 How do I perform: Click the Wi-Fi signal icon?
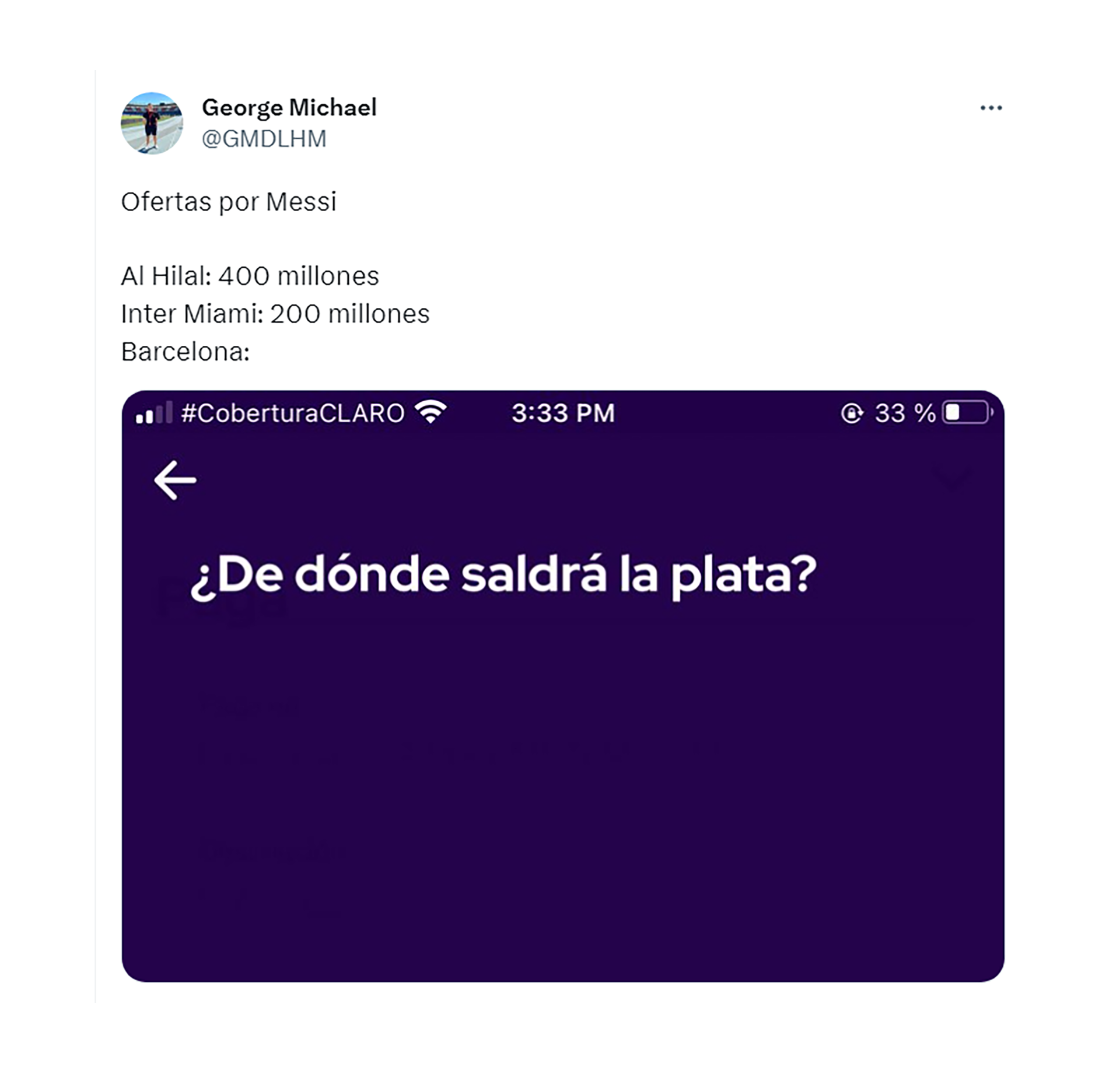430,412
